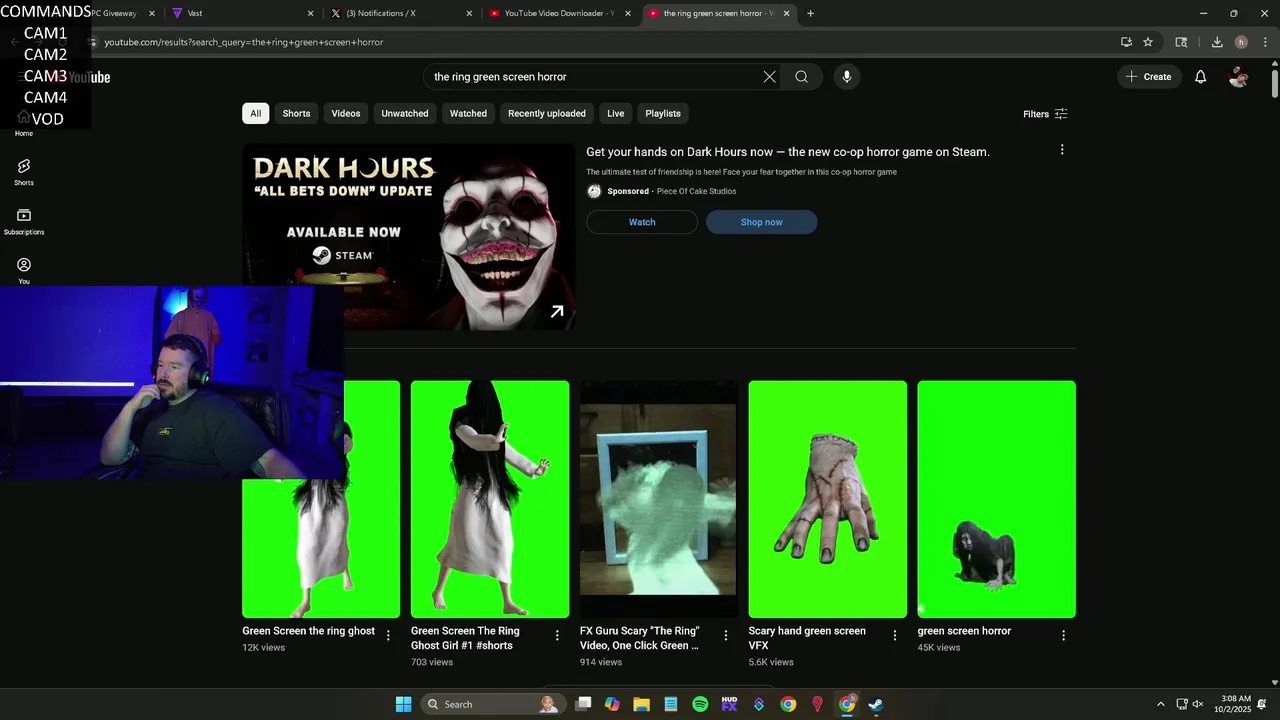Select the Shorts filter chip
The image size is (1280, 720).
point(296,113)
